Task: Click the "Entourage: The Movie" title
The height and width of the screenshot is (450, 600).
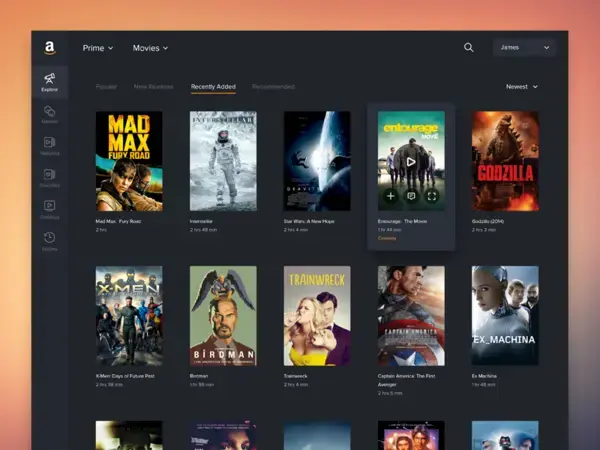Action: tap(402, 221)
